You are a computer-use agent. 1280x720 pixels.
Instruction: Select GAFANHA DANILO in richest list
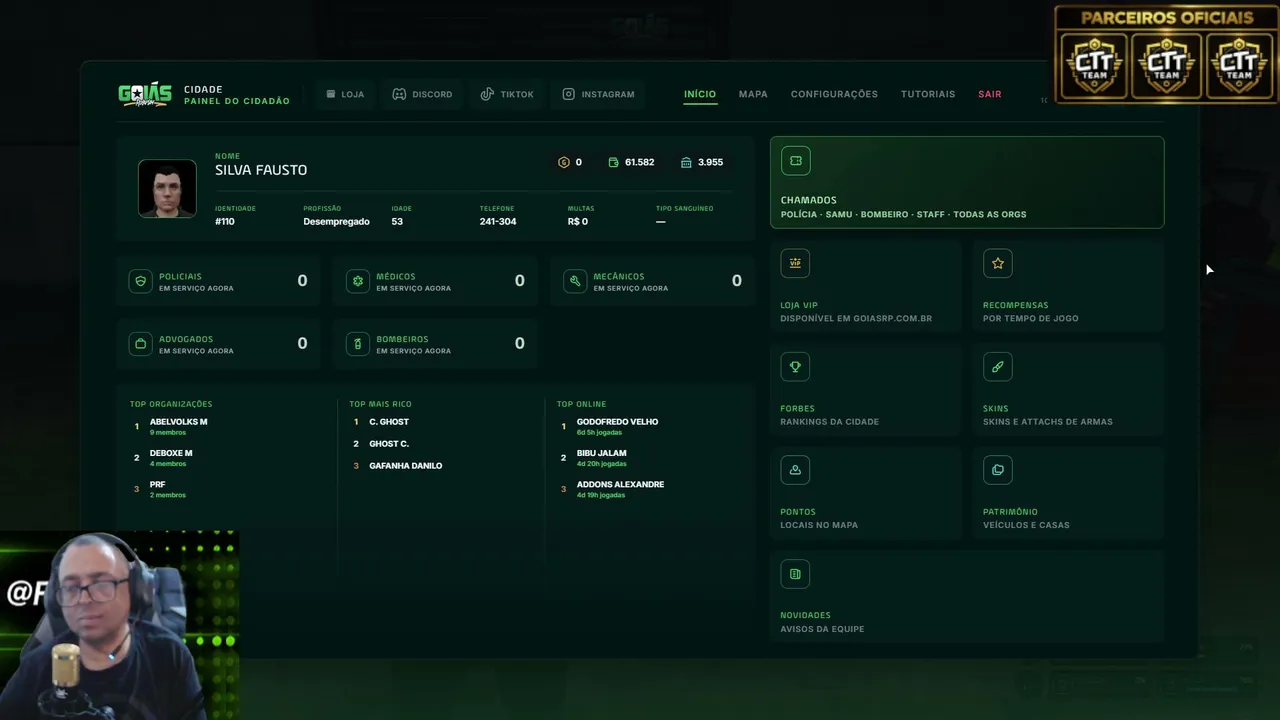click(x=405, y=466)
